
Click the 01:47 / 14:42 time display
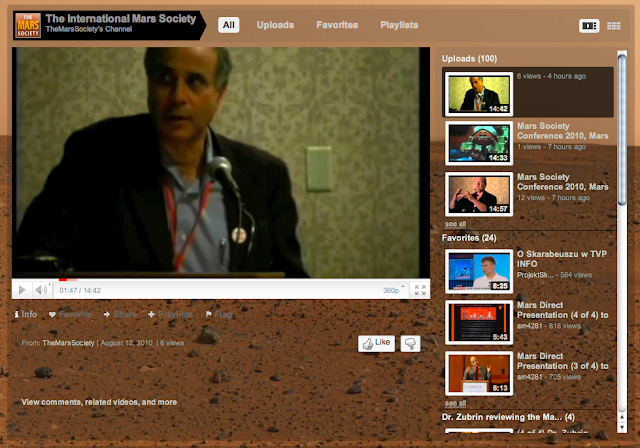tap(80, 291)
